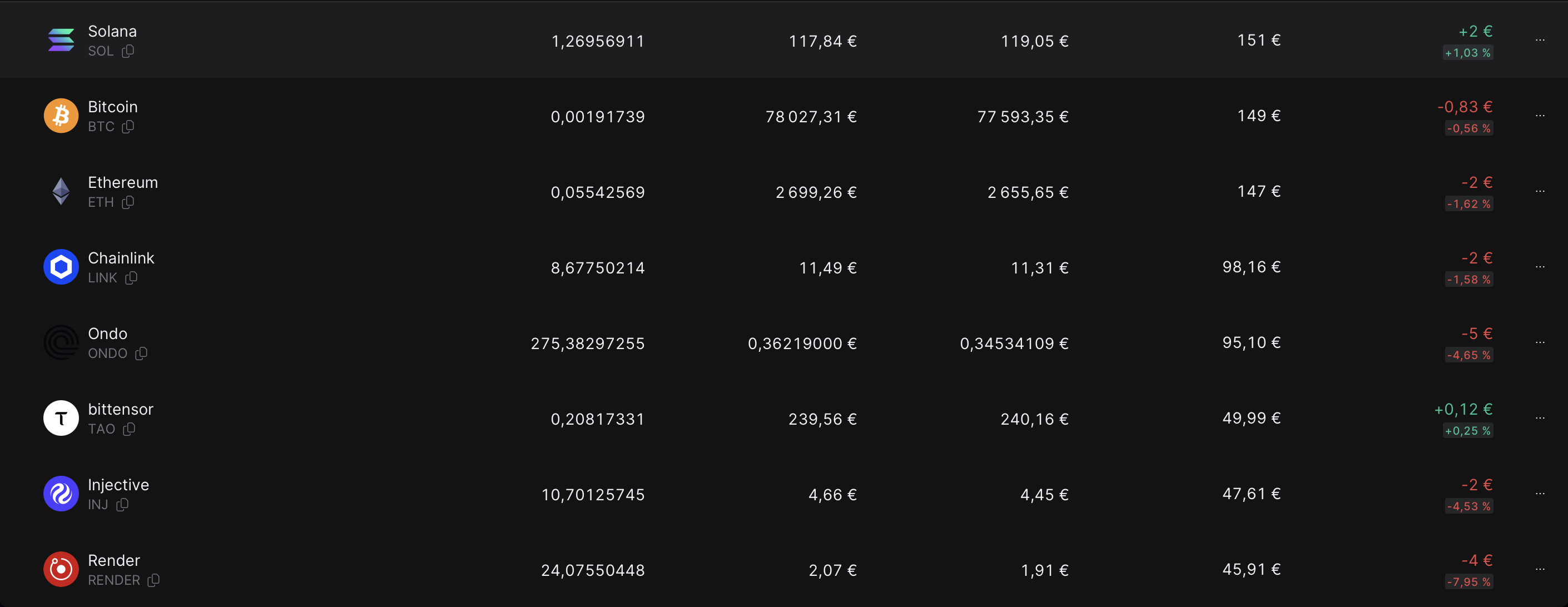
Task: Copy the TAO ticker symbol
Action: 129,429
